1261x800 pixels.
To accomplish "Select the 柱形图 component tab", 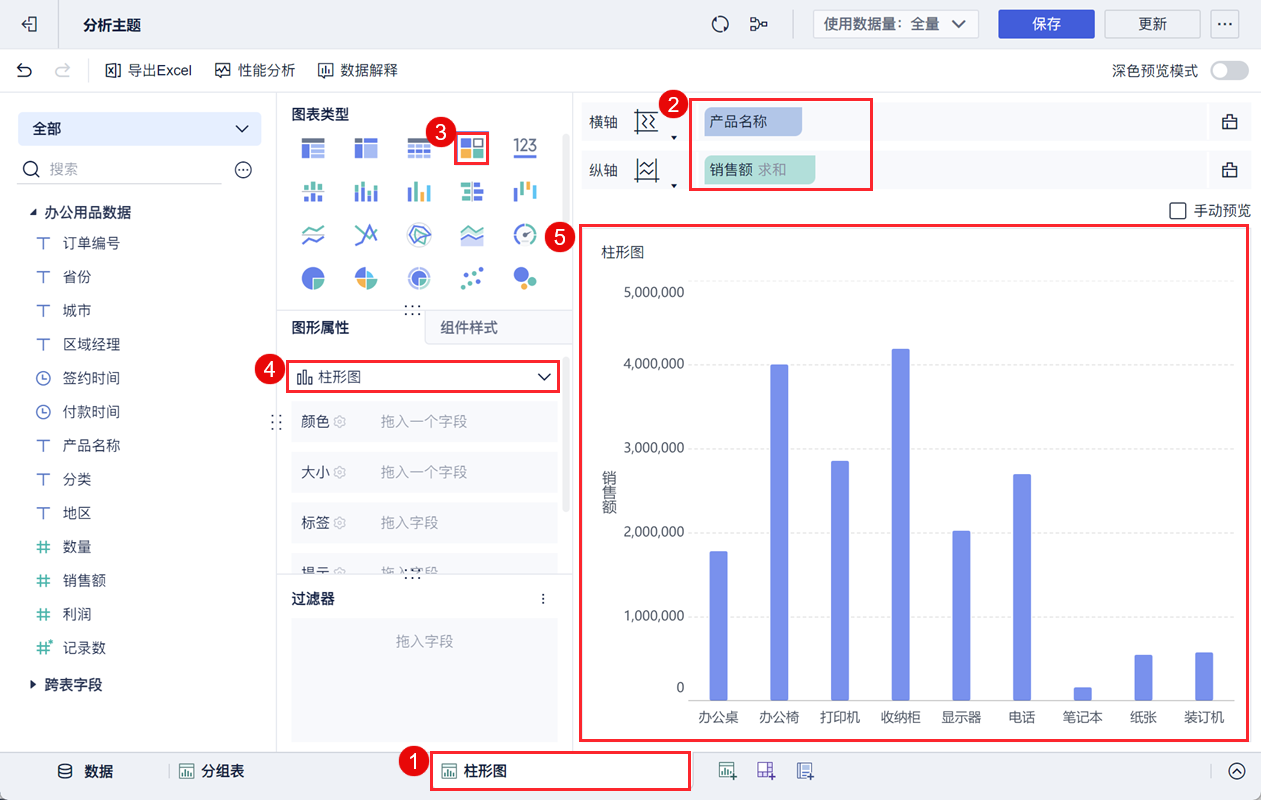I will tap(560, 771).
